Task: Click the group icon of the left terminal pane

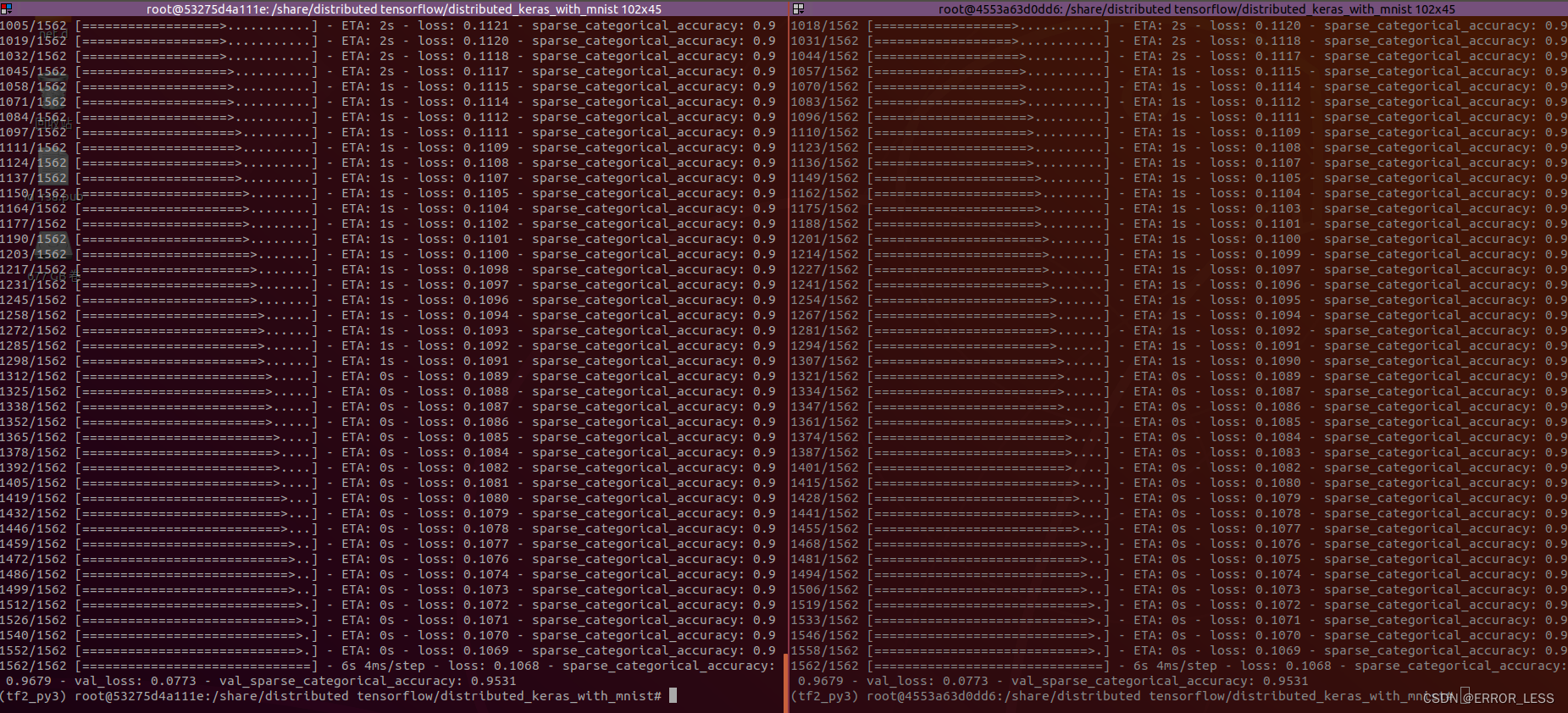Action: pyautogui.click(x=6, y=8)
